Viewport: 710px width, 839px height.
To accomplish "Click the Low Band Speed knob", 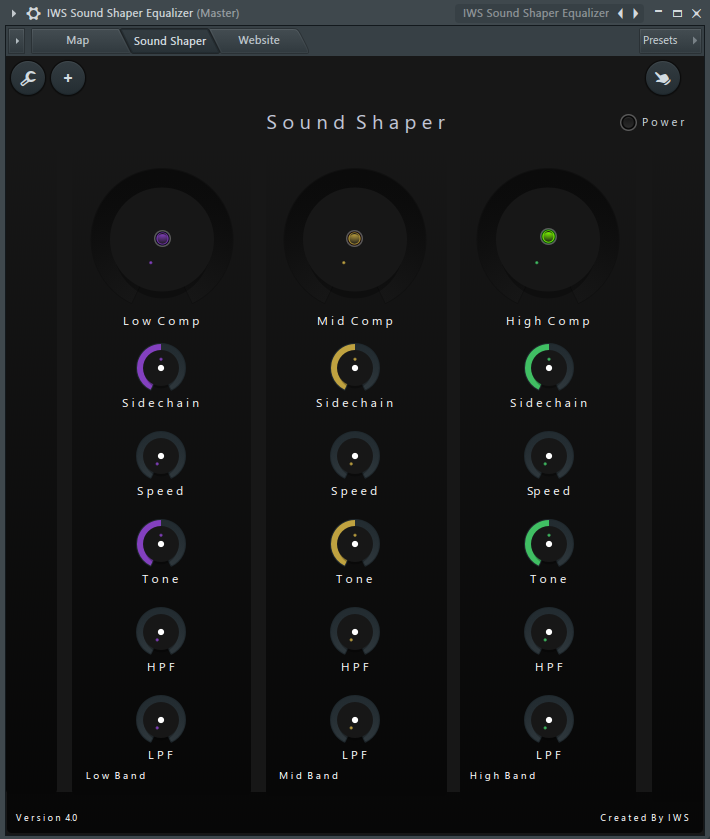I will [x=161, y=456].
